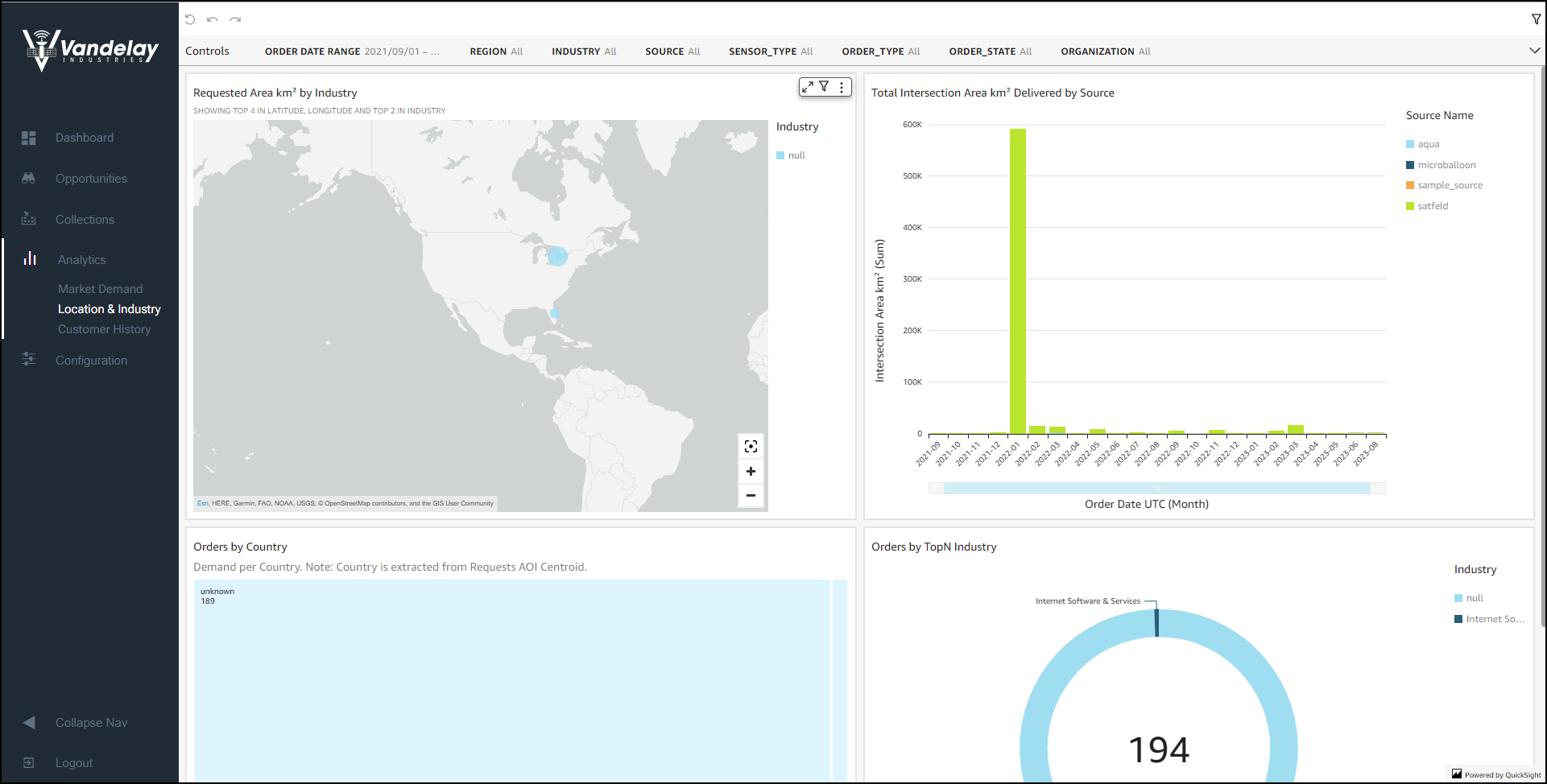Open the Customer History subpage
The width and height of the screenshot is (1547, 784).
[x=104, y=329]
